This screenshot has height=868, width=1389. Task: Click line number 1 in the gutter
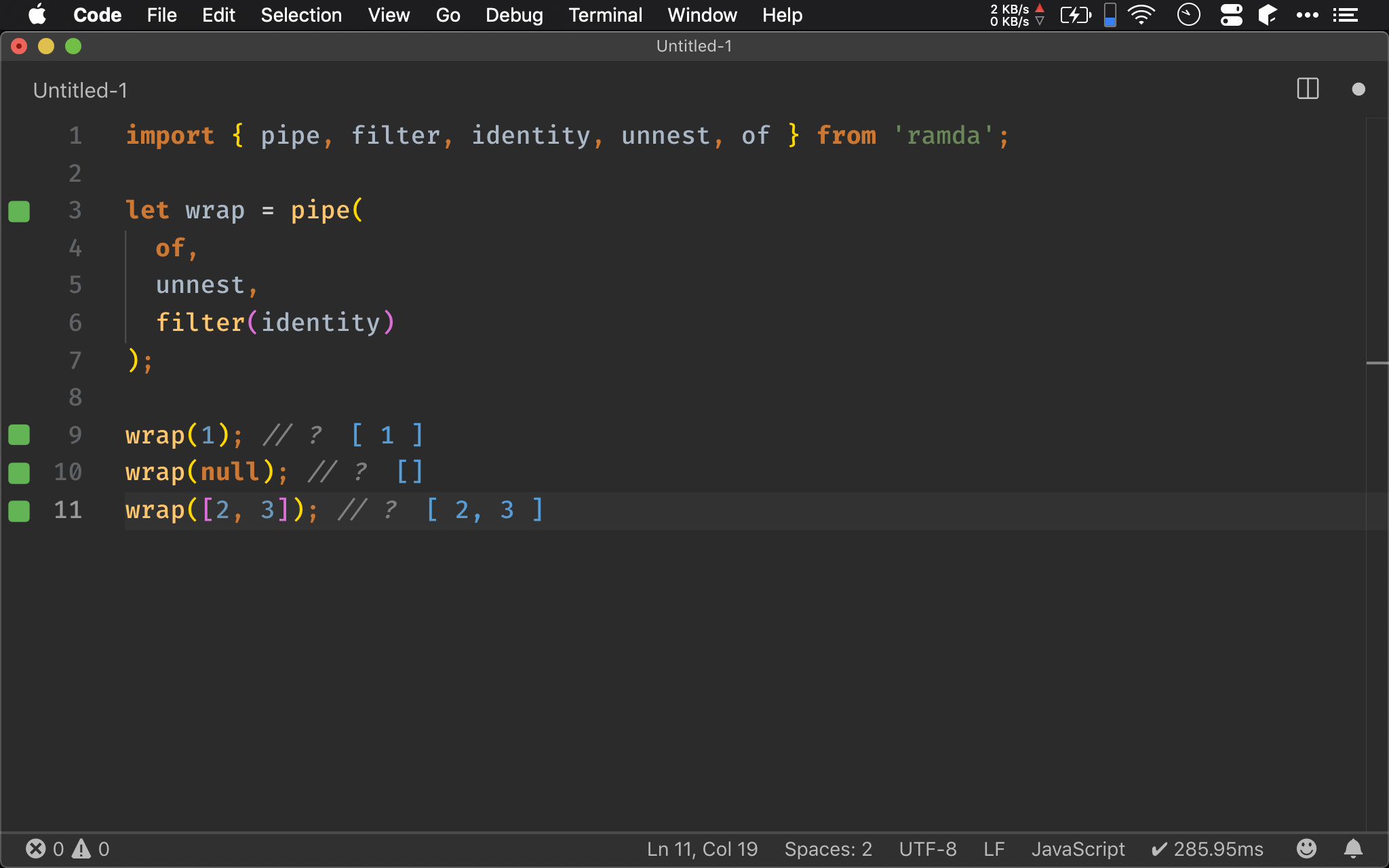click(75, 136)
